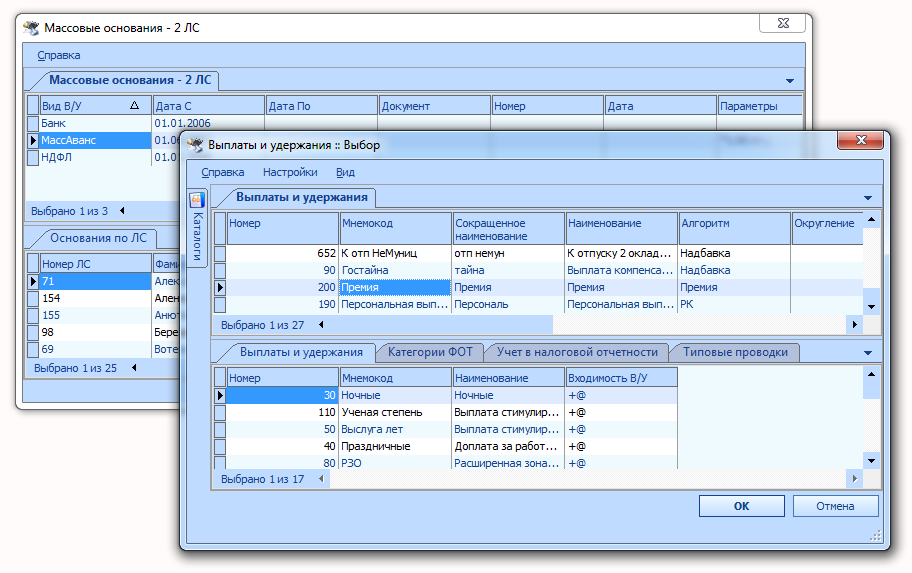Select the РЗО cell in lower grid
This screenshot has height=573, width=912.
395,463
